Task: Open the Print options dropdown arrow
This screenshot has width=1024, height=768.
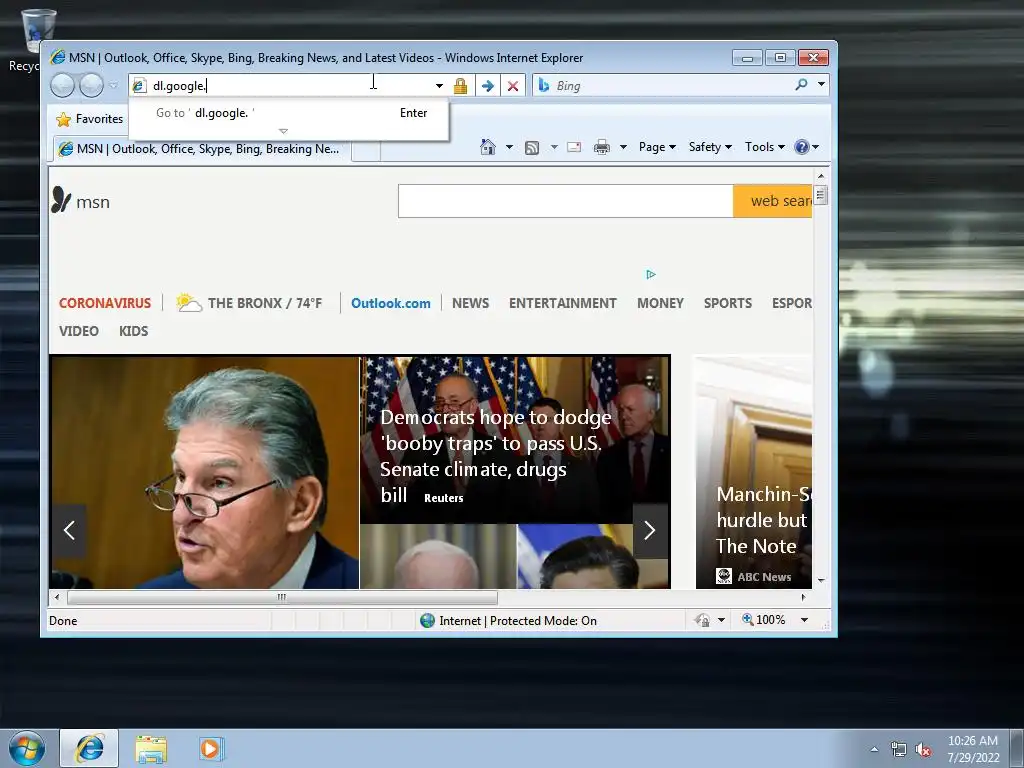Action: pyautogui.click(x=623, y=147)
